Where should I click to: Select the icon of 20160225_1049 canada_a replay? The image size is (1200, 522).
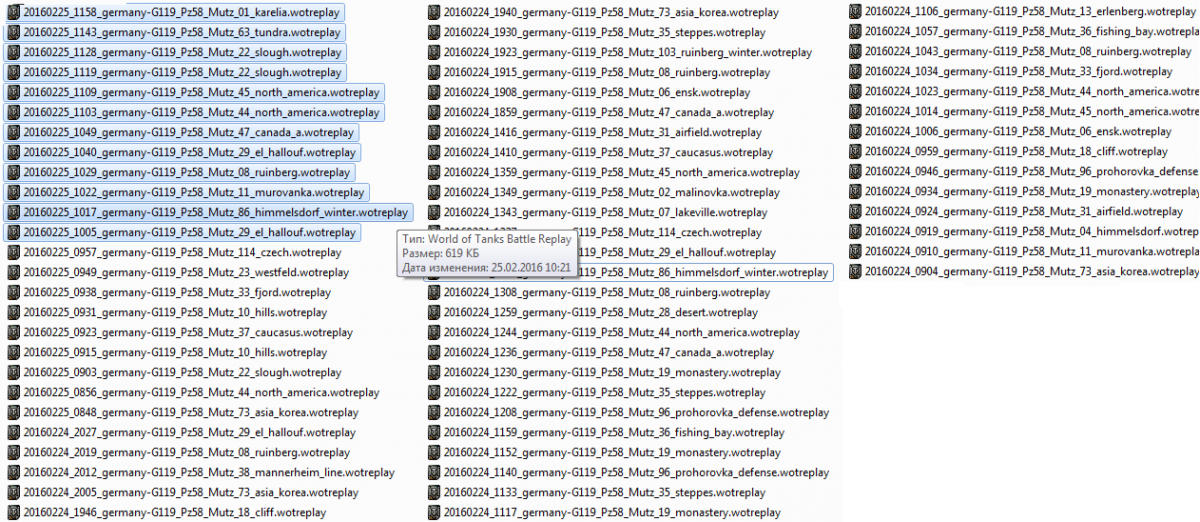[x=13, y=133]
